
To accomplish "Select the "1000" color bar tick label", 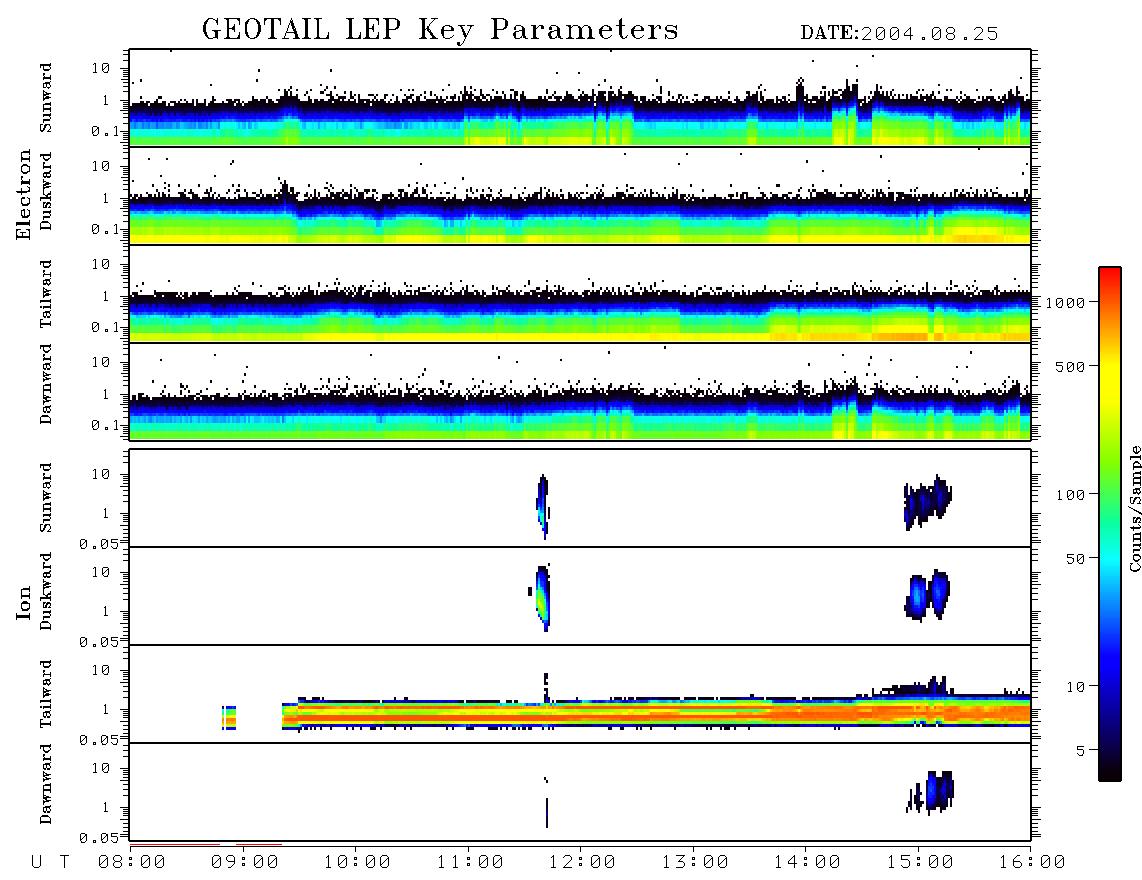I will [x=1065, y=302].
